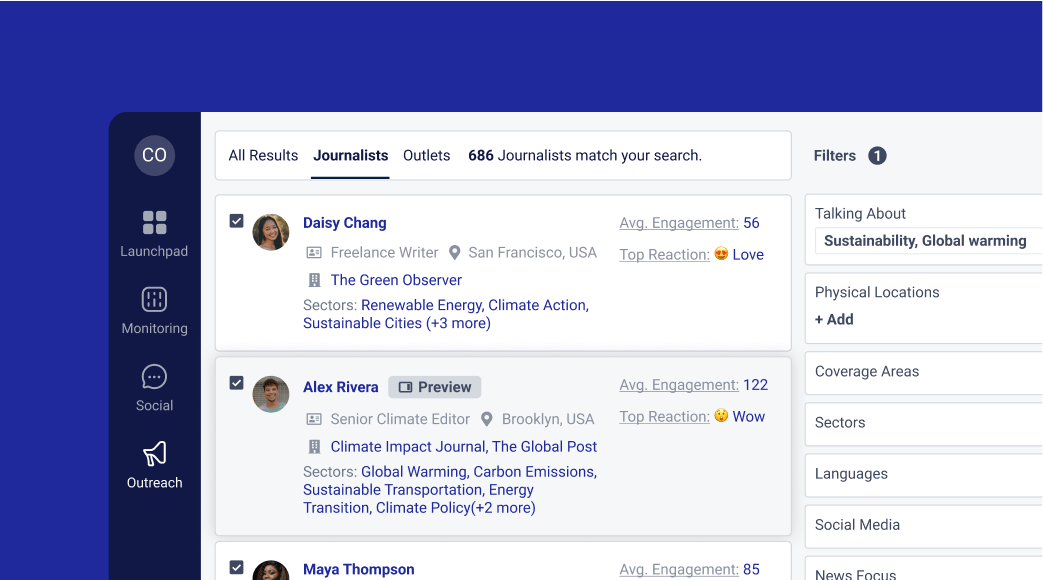Click the active filters count badge
1043x580 pixels.
coord(877,156)
